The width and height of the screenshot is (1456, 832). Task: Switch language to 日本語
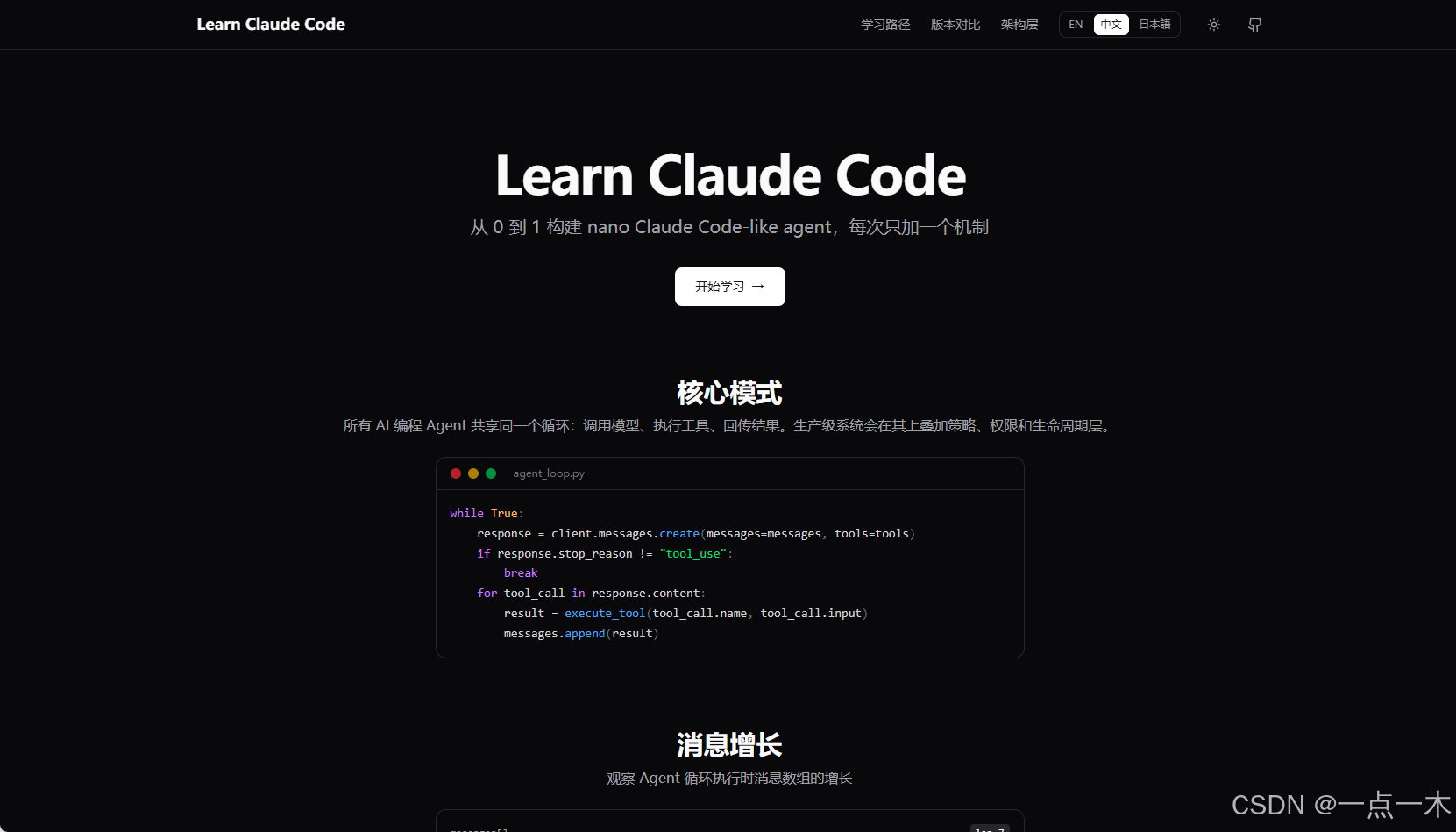[1154, 25]
